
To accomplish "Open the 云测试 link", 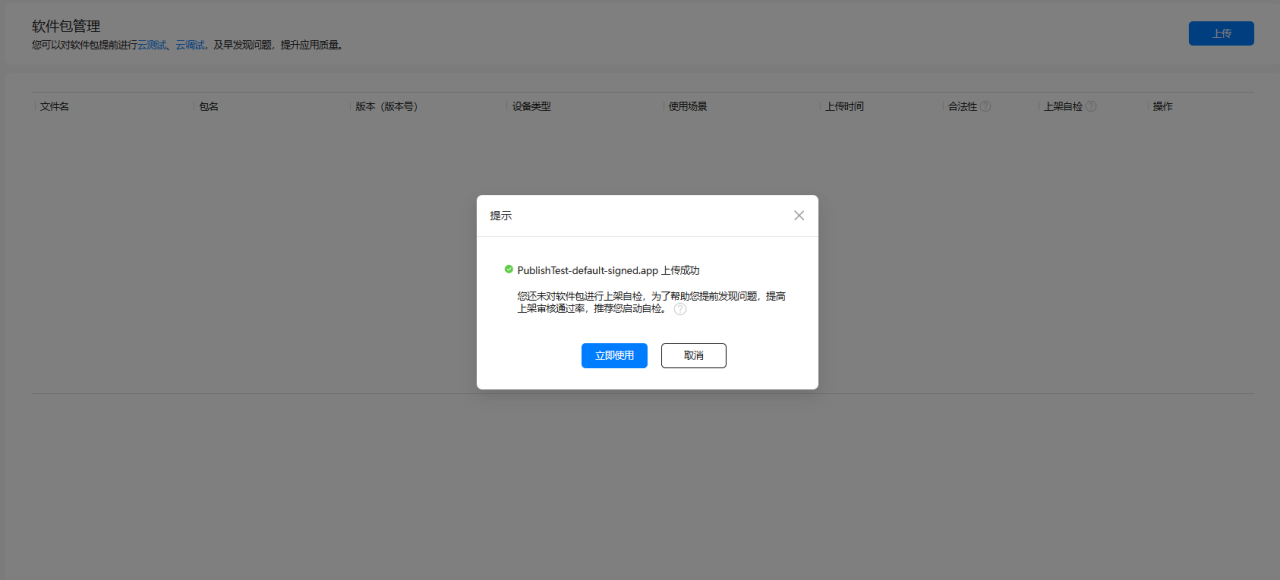I will [150, 45].
